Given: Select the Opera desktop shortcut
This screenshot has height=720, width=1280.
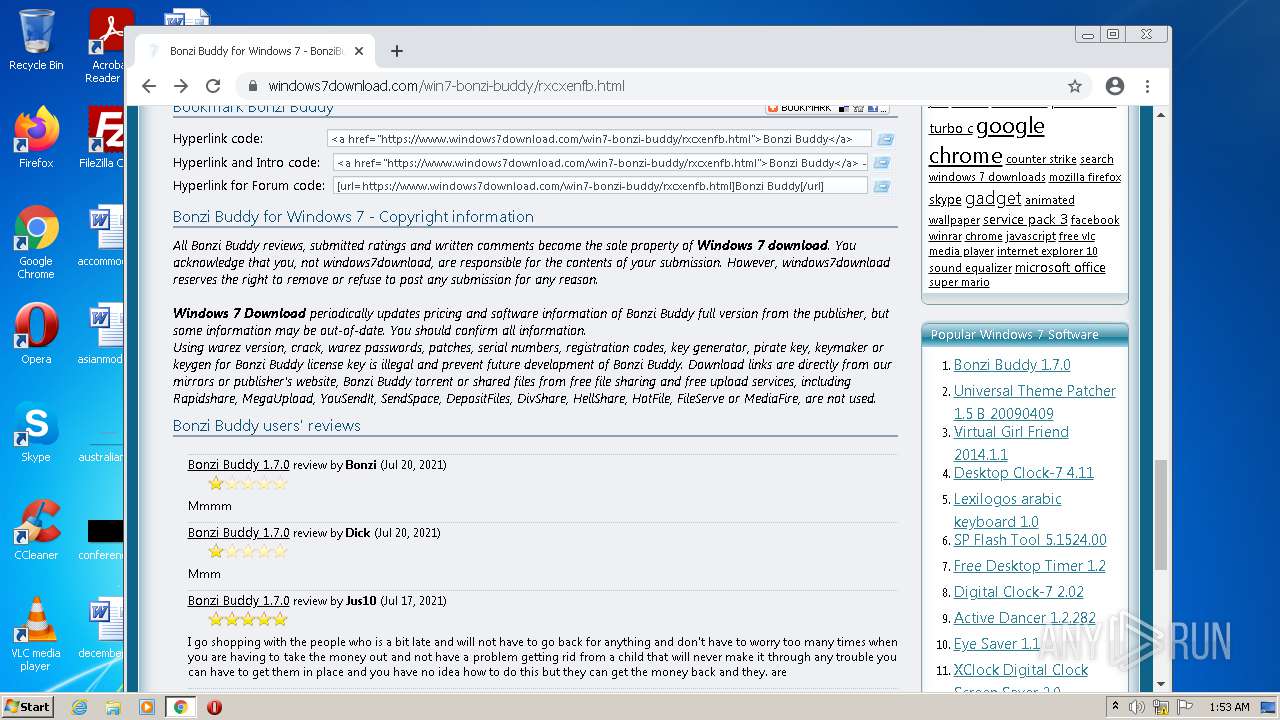Looking at the screenshot, I should 36,334.
